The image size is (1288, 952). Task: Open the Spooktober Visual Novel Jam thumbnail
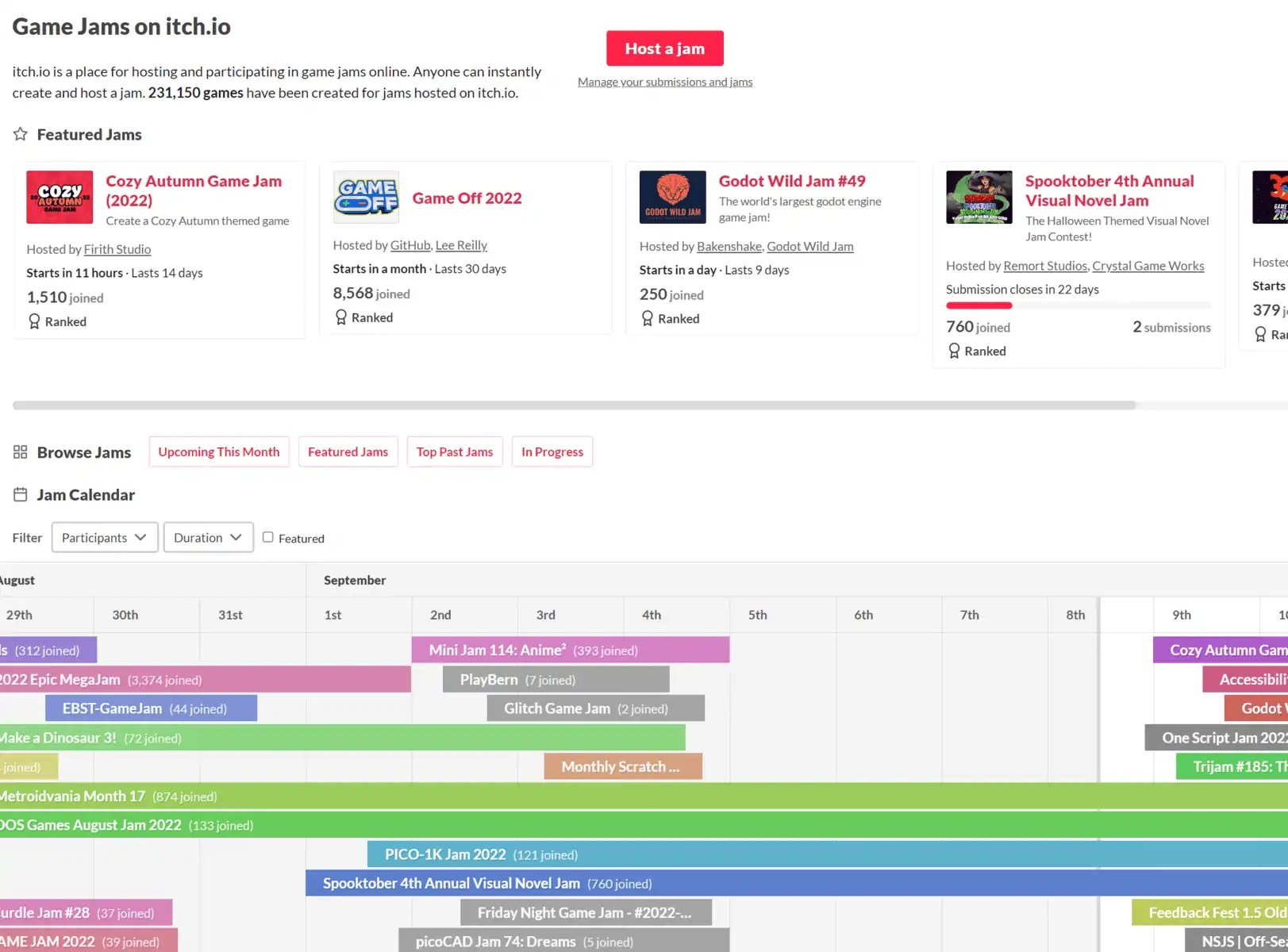(x=979, y=198)
